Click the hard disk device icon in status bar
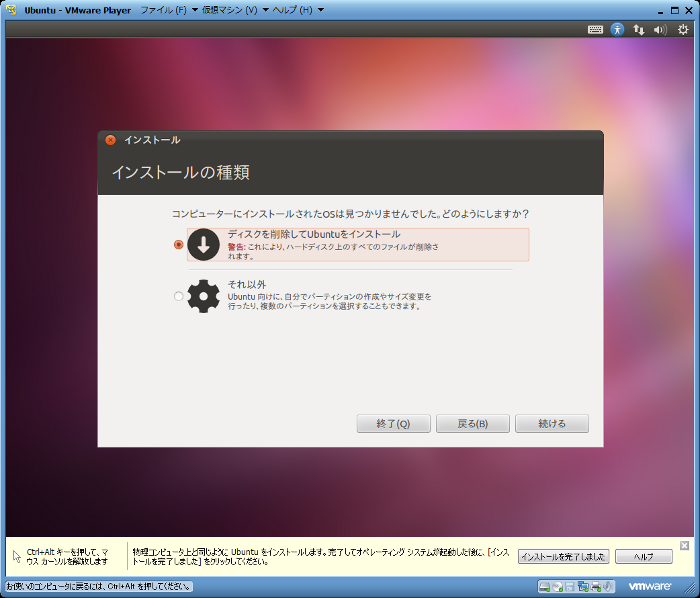700x598 pixels. point(544,586)
